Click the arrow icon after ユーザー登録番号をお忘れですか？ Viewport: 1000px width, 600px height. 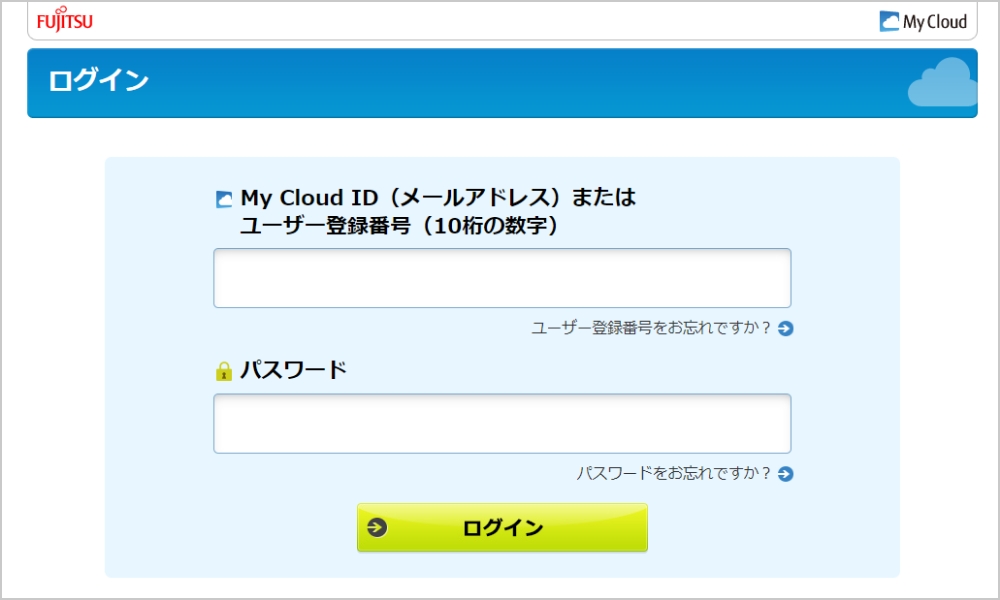point(785,328)
